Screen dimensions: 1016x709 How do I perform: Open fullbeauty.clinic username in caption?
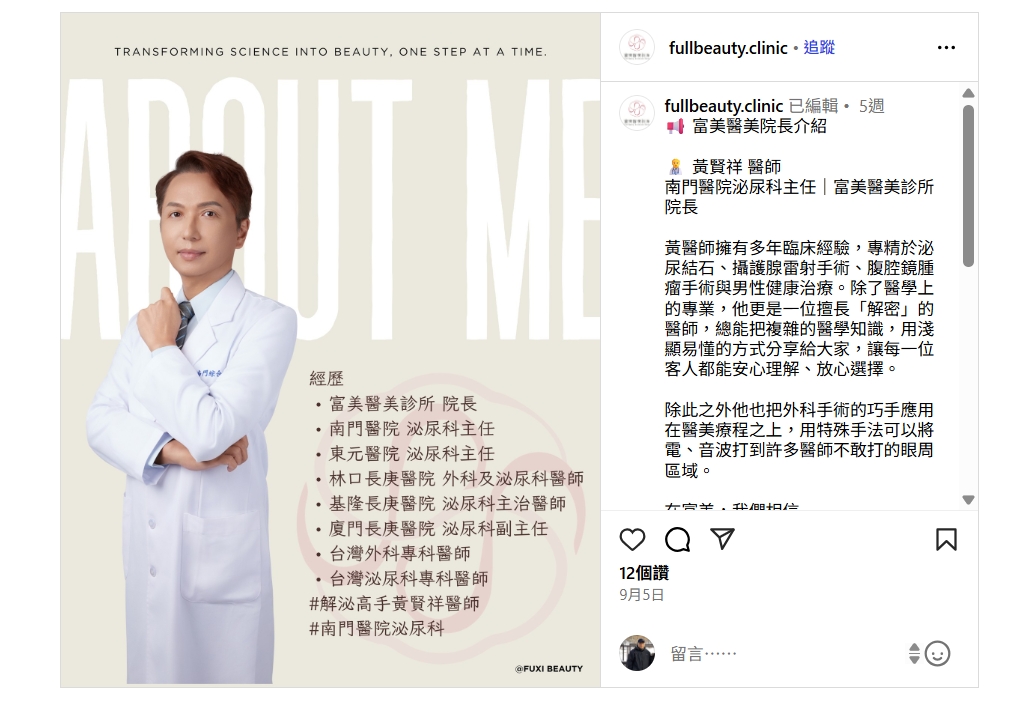click(x=724, y=106)
